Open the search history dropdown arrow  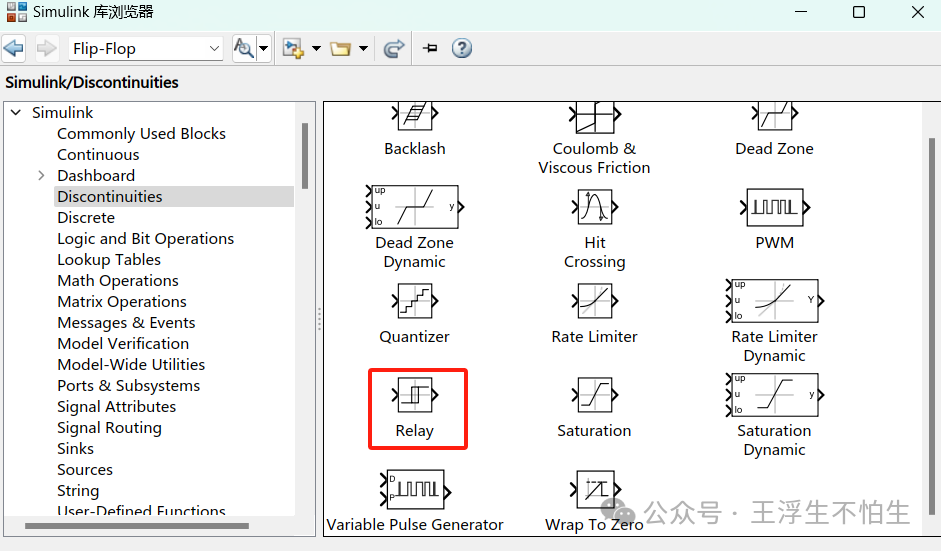(x=214, y=49)
